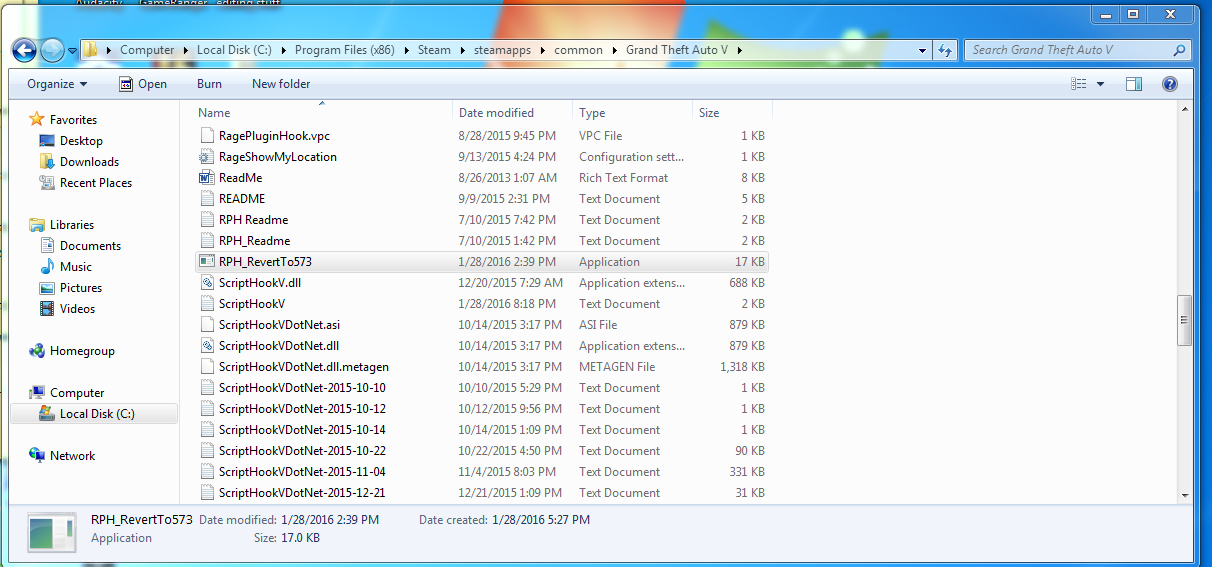1212x567 pixels.
Task: Select the README text document
Action: pos(484,198)
